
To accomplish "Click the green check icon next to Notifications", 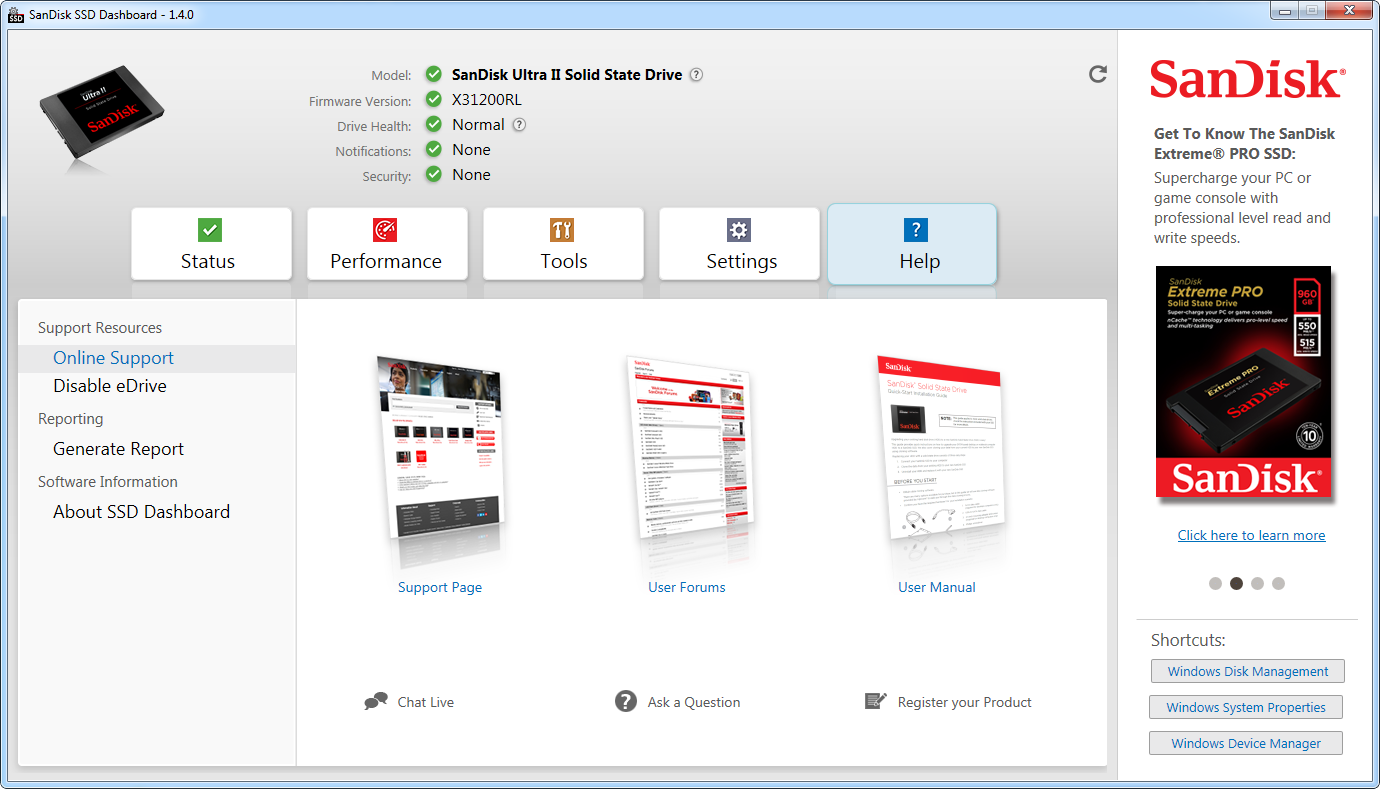I will pos(433,149).
